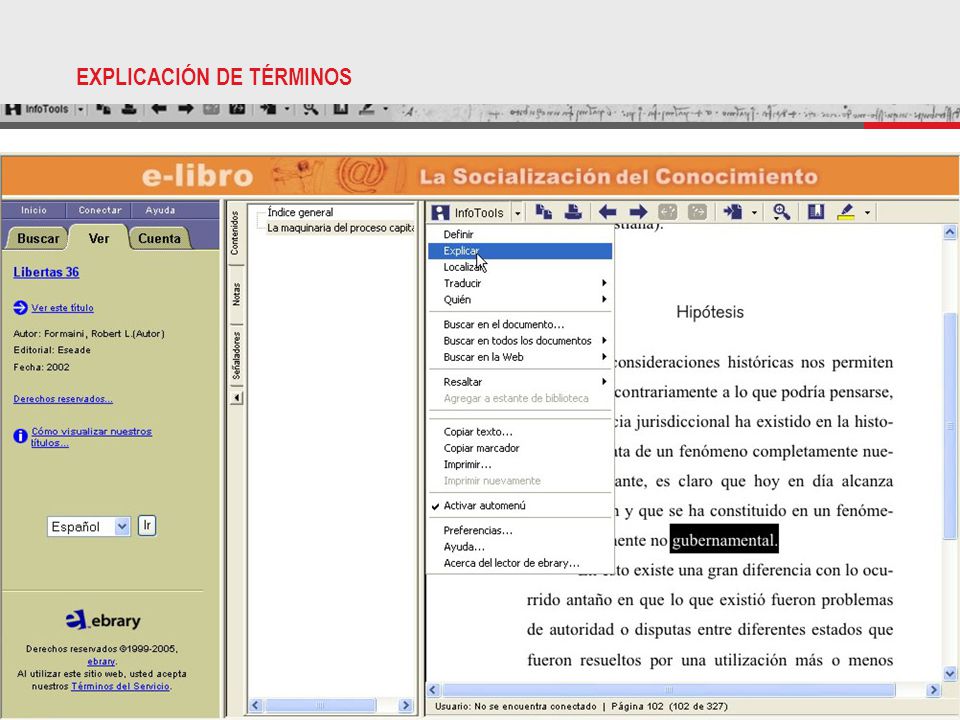Click the ebrary logo
The image size is (960, 720).
103,620
